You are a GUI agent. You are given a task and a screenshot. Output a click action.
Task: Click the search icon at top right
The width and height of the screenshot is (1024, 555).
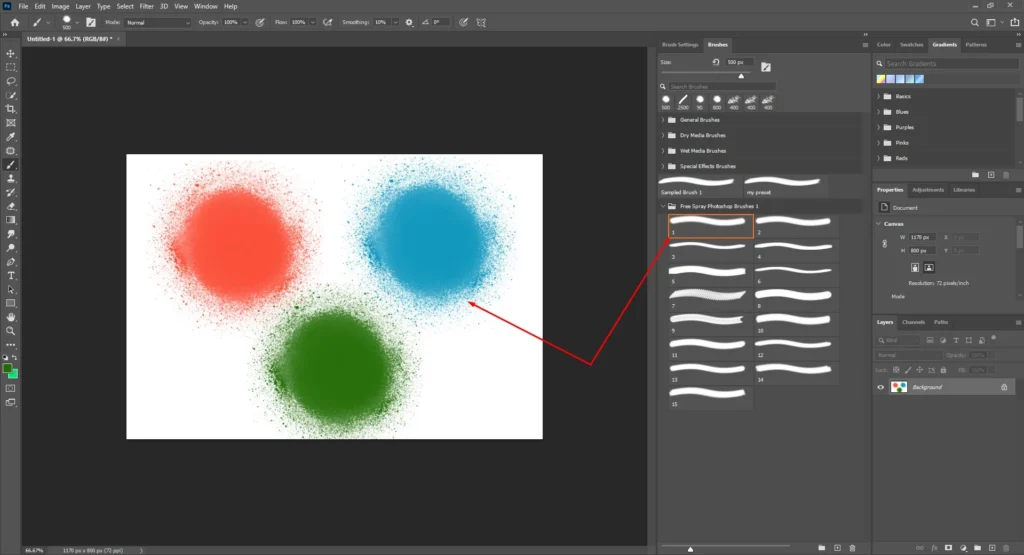click(974, 22)
